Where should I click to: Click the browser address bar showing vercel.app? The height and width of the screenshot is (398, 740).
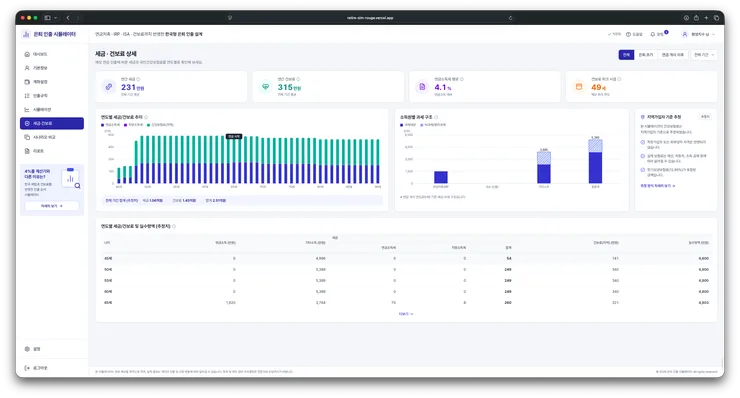[370, 18]
